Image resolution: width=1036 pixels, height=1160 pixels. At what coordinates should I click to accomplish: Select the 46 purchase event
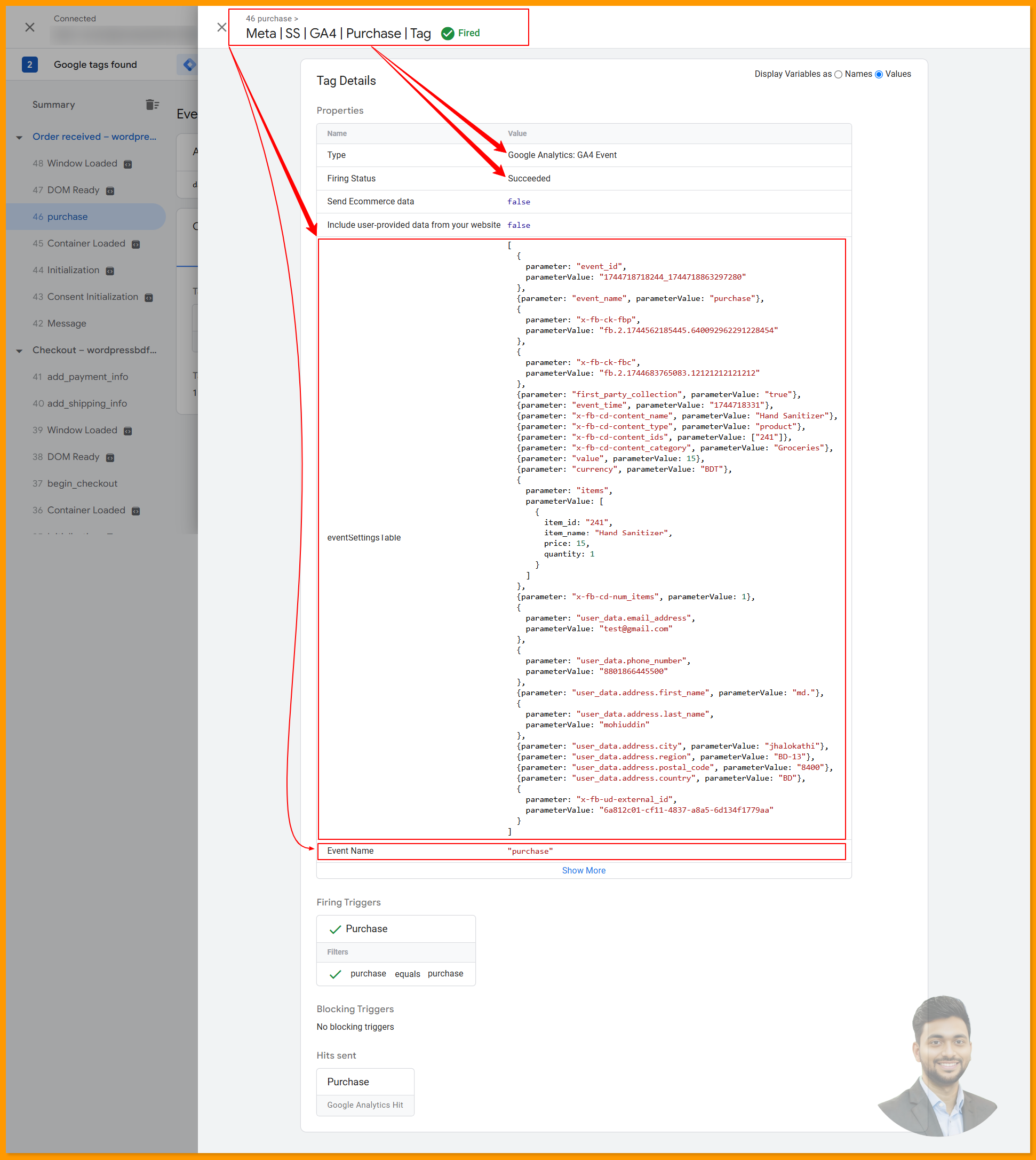pyautogui.click(x=67, y=217)
